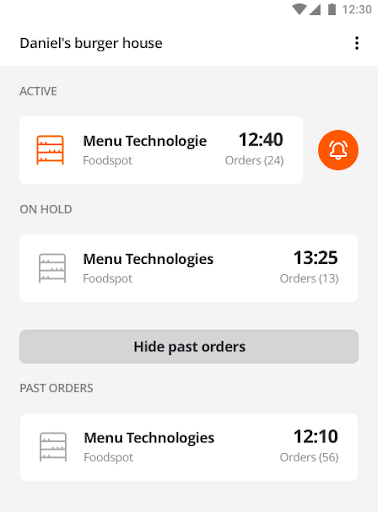Image resolution: width=378 pixels, height=512 pixels.
Task: Tap the Wi-Fi status icon
Action: pos(299,9)
